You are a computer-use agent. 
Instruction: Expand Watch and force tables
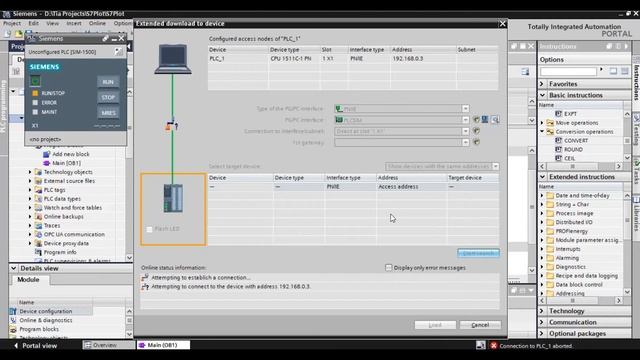(x=30, y=208)
